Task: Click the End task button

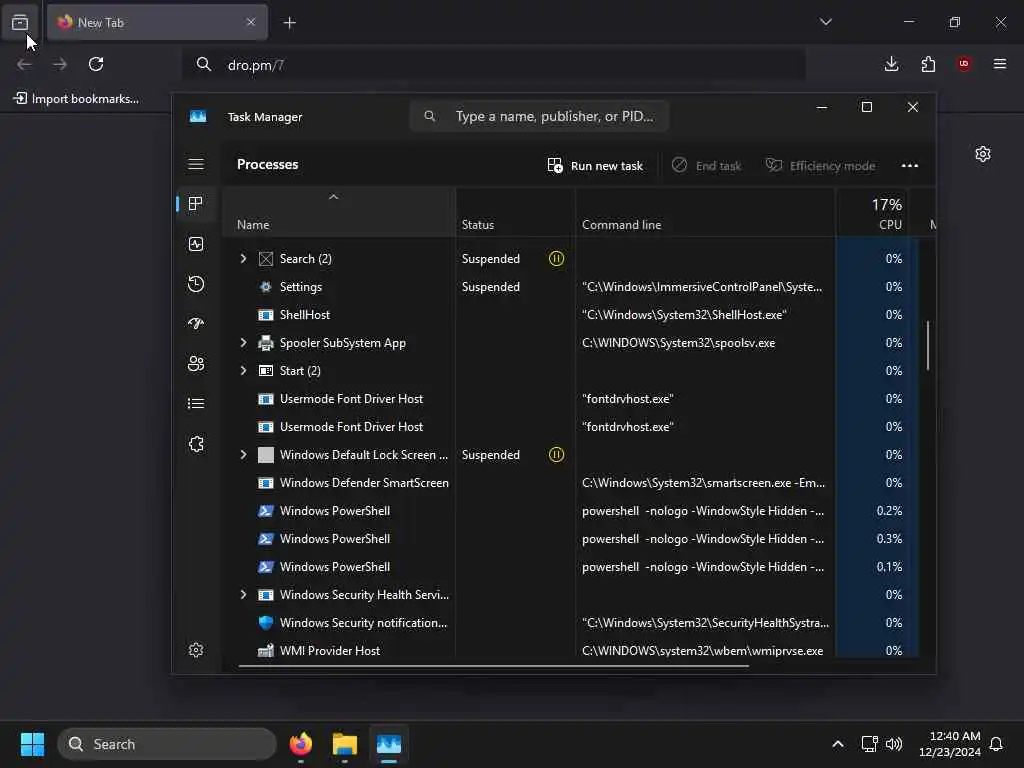Action: [x=707, y=166]
